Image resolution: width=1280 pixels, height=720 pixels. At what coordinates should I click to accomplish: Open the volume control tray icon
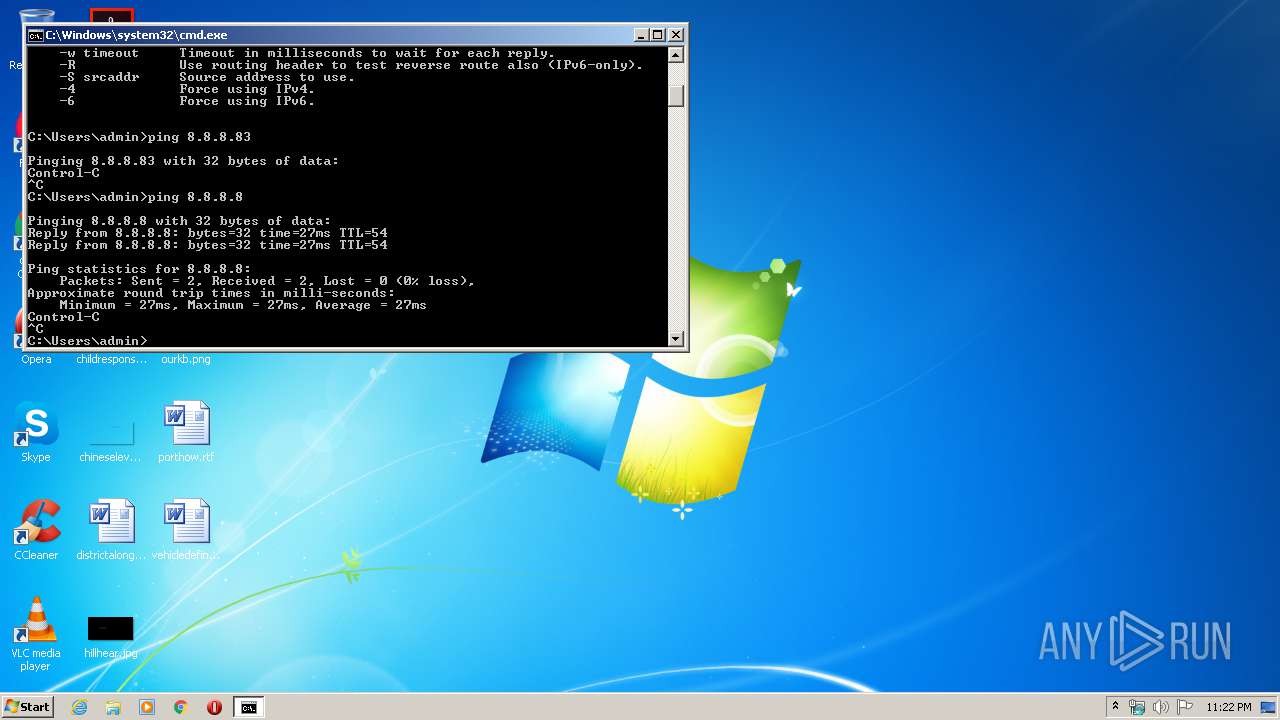(1161, 707)
